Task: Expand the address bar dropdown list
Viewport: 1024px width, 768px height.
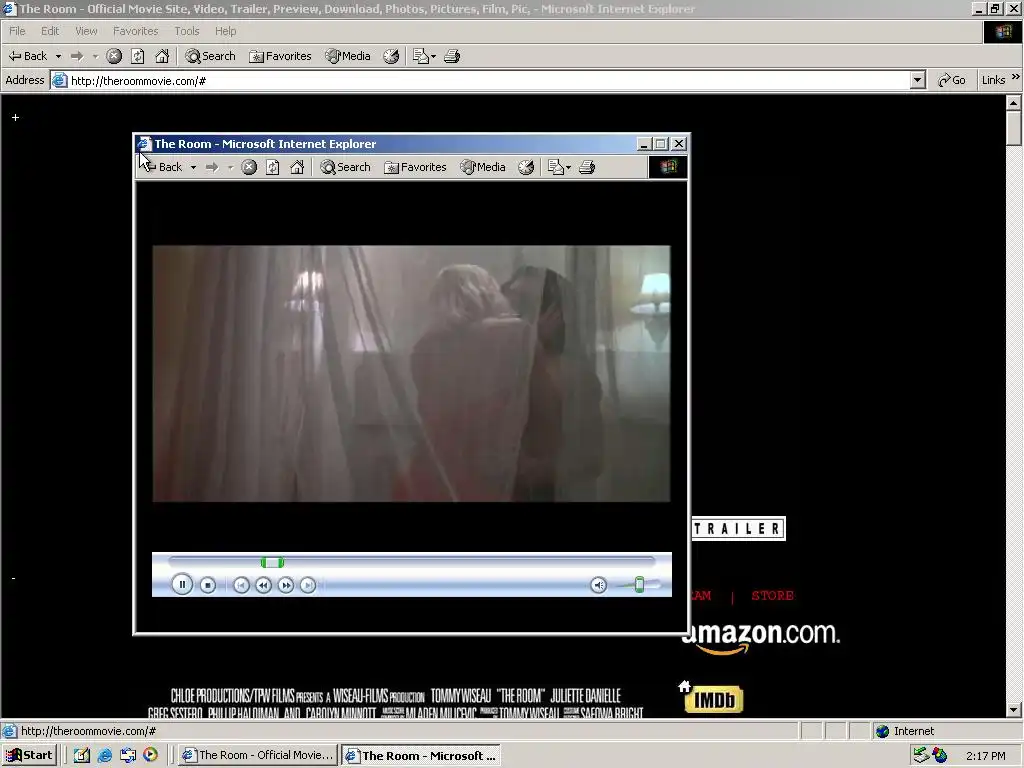Action: (x=918, y=80)
